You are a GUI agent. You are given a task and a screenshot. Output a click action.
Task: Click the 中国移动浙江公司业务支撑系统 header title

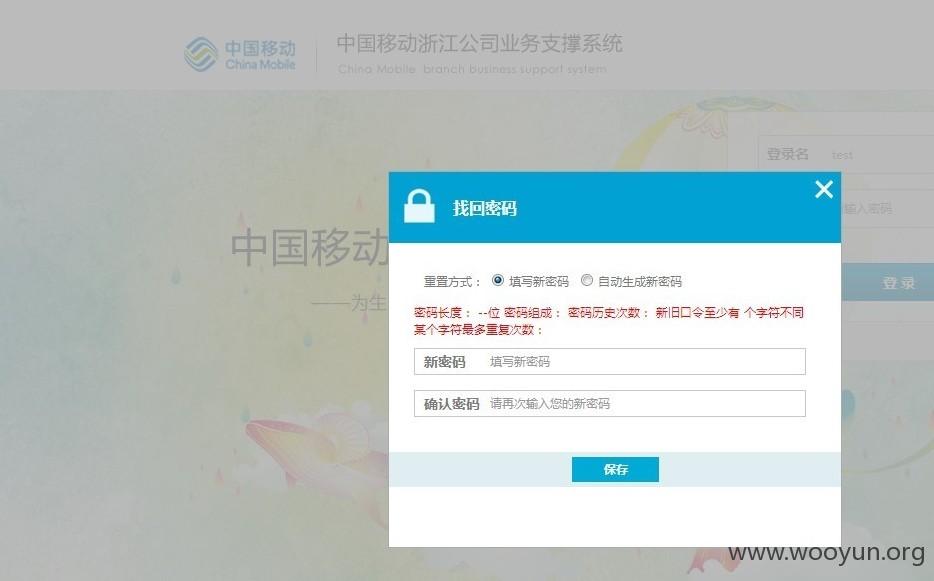(480, 44)
